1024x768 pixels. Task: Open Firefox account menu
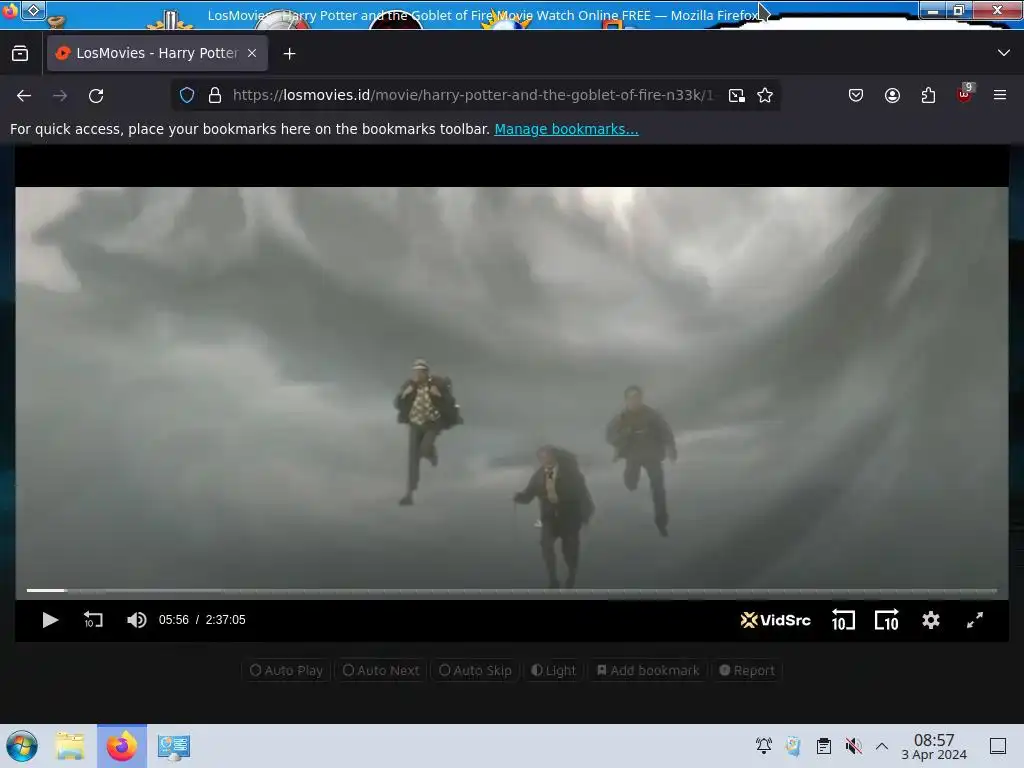[892, 95]
